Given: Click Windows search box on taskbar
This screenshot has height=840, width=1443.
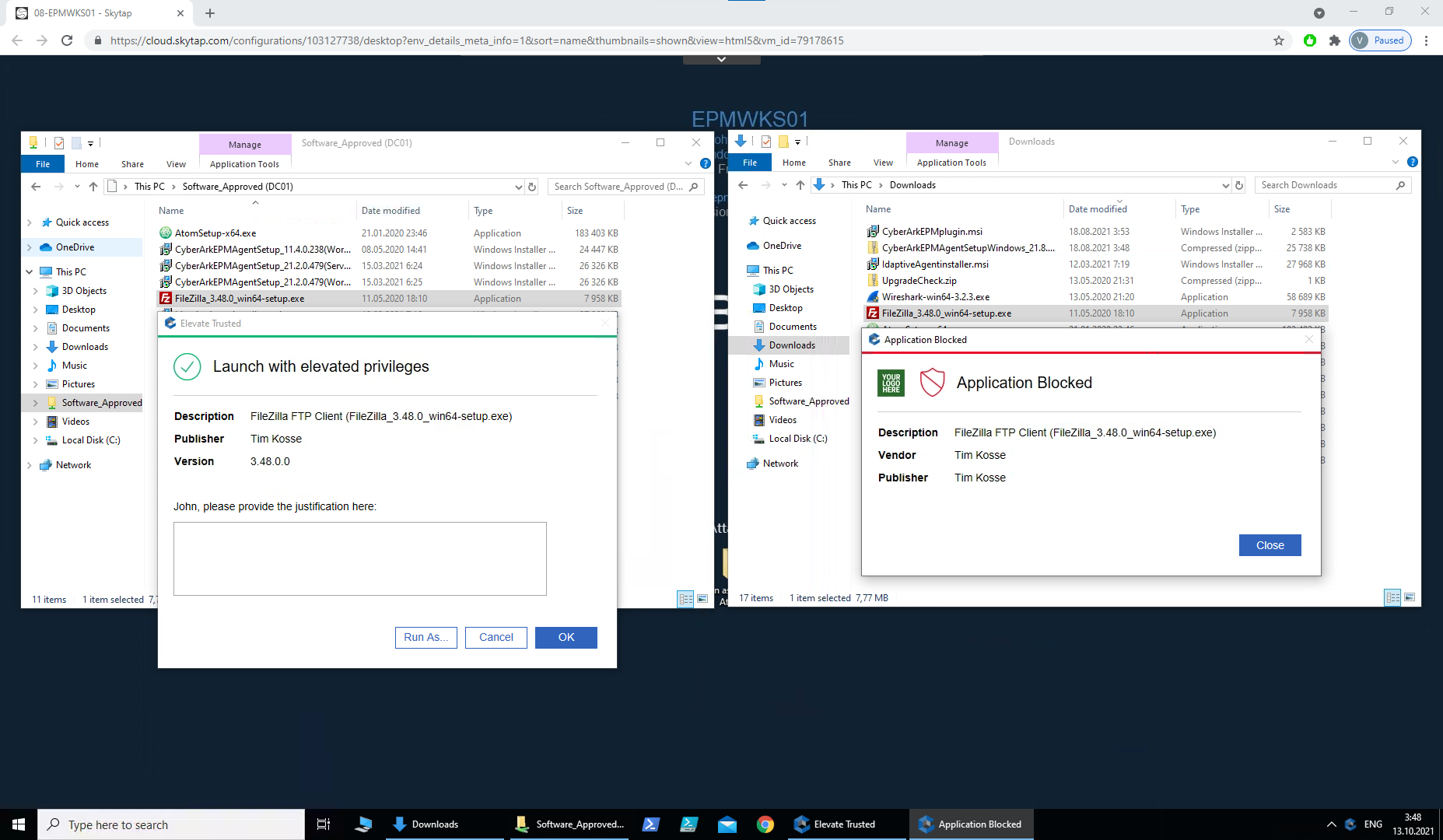Looking at the screenshot, I should pos(171,824).
